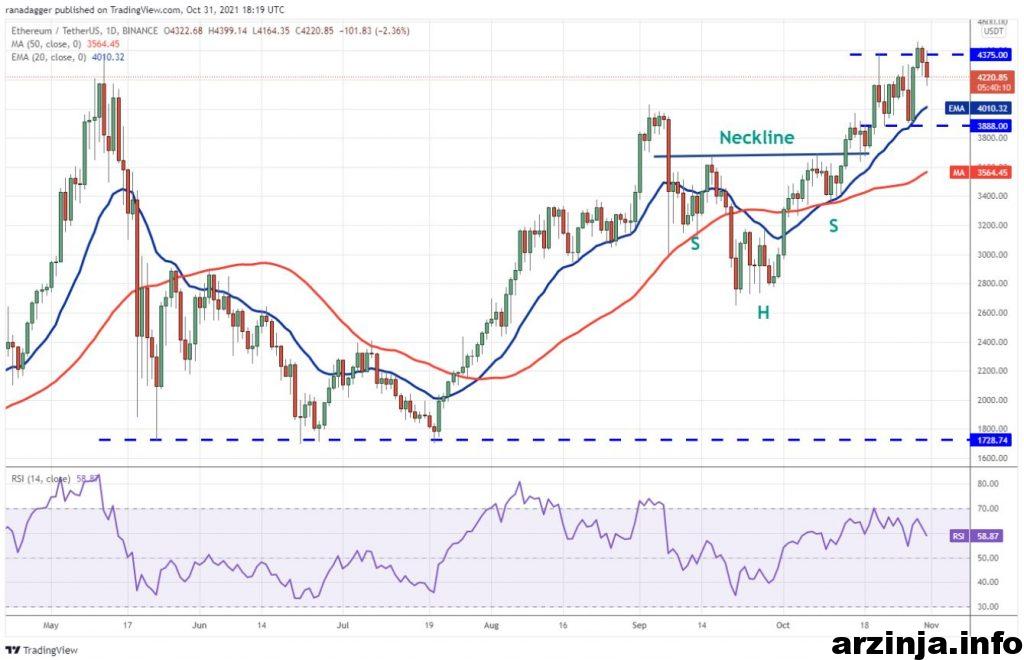Select the left S shoulder label

[694, 243]
